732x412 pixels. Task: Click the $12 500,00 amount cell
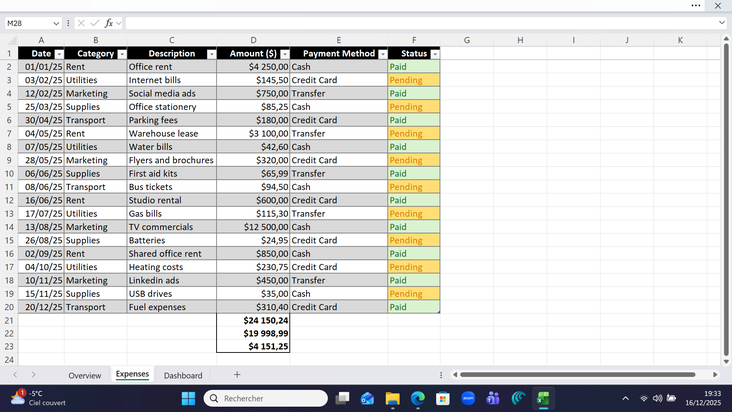(253, 227)
